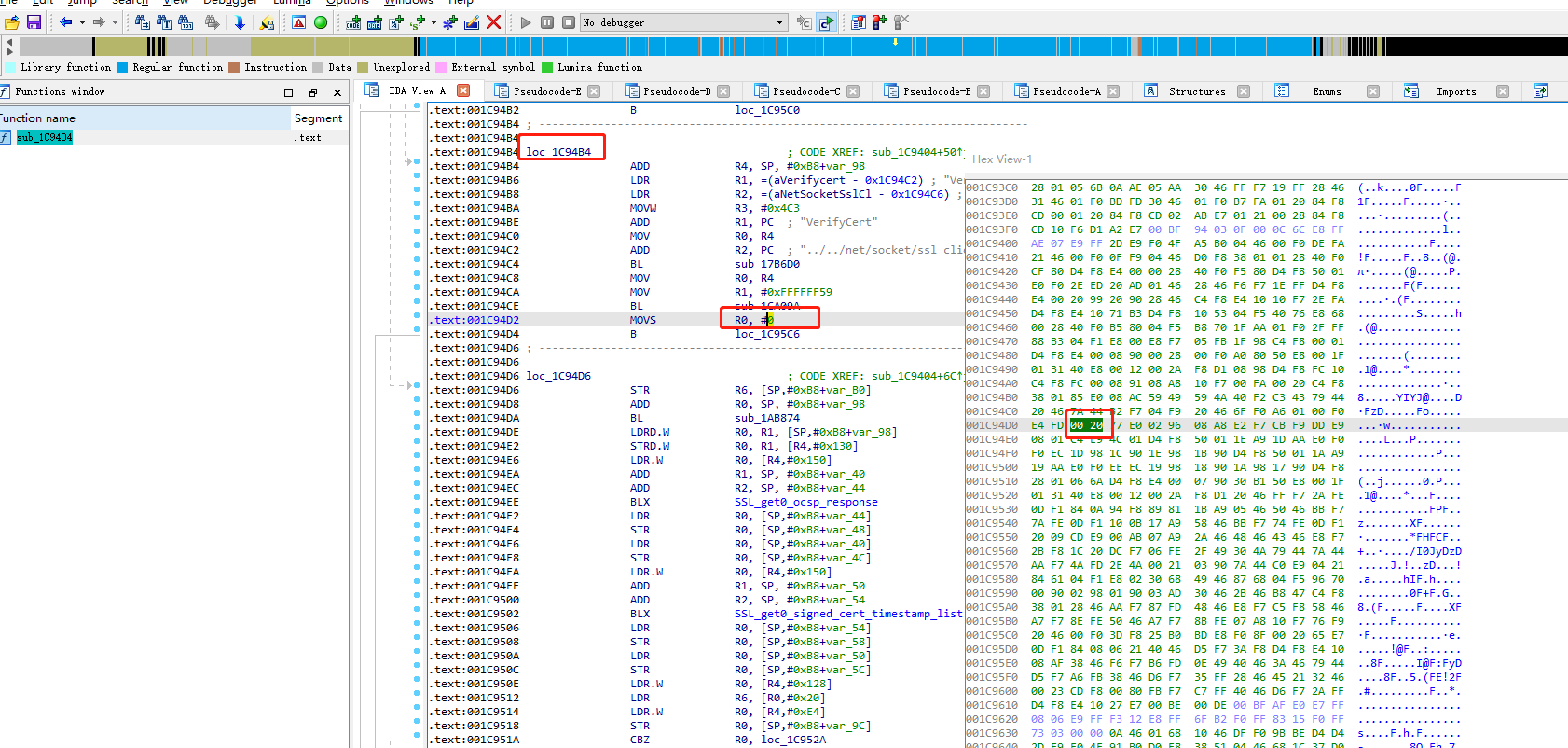Click the binoculars text search icon marked T
Screen dimensions: 1568x748
coord(164,22)
